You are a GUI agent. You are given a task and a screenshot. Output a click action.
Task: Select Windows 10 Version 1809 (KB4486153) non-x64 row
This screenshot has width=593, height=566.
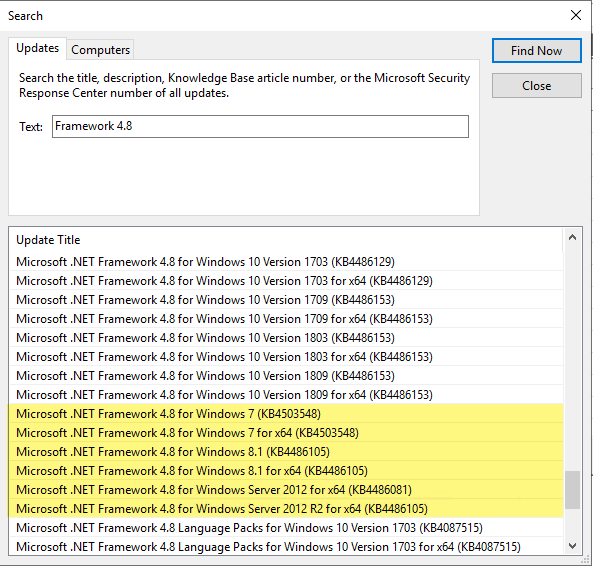[x=286, y=375]
